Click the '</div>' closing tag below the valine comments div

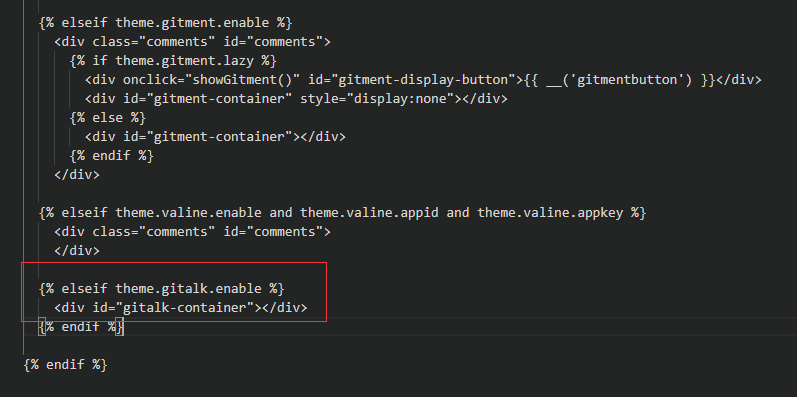point(77,251)
